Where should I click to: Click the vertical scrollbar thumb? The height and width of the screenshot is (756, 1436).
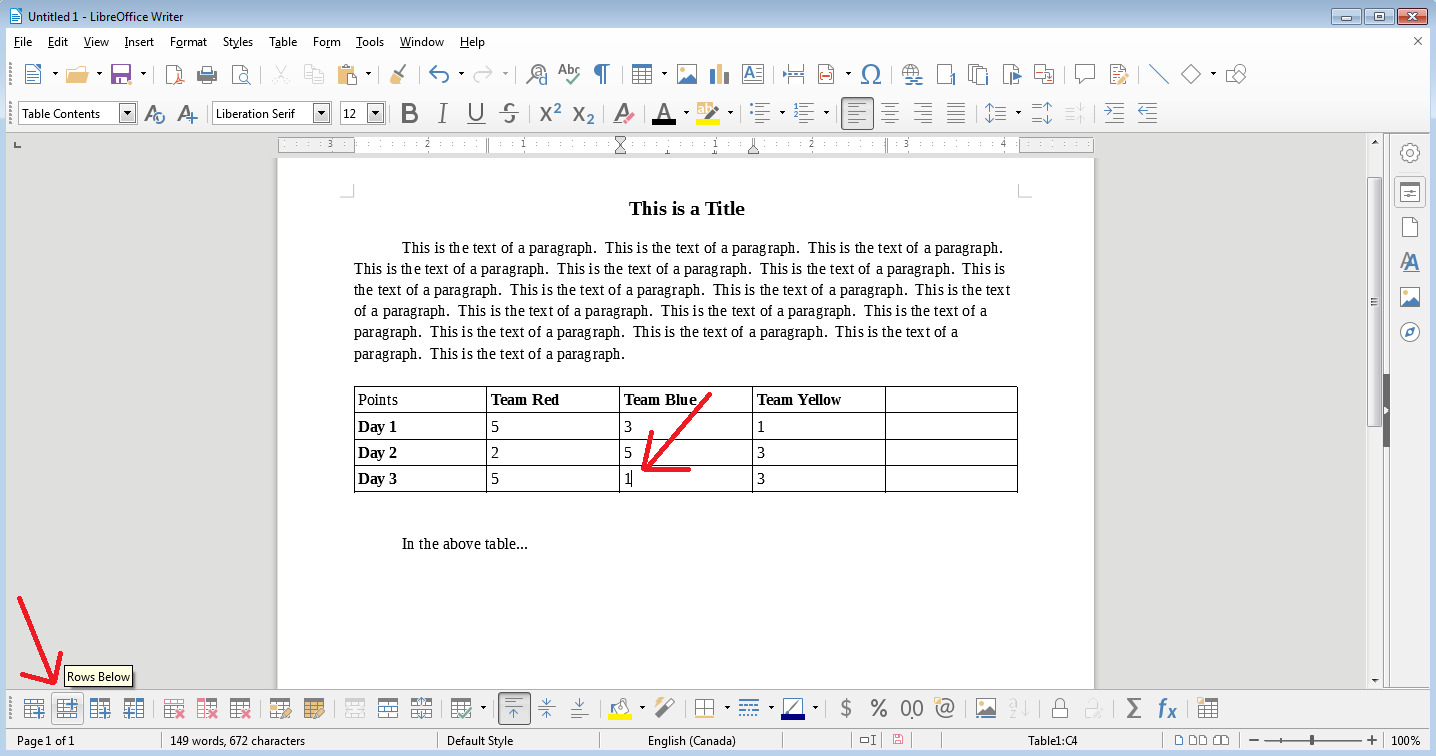click(1374, 300)
